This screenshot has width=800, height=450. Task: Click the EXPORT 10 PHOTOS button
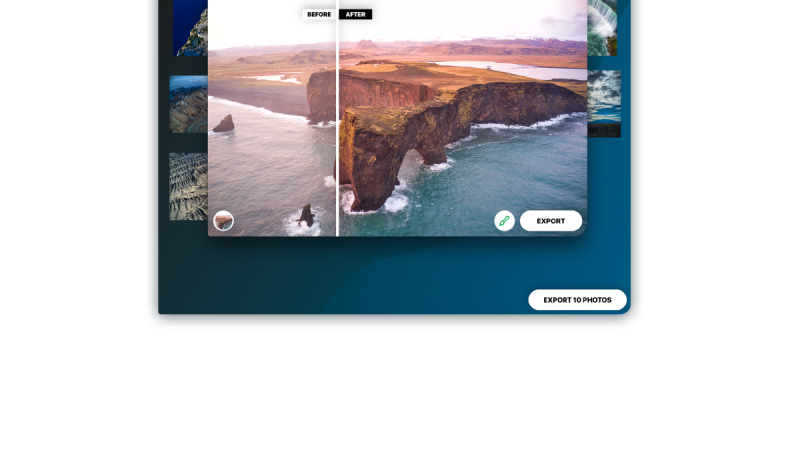point(577,300)
